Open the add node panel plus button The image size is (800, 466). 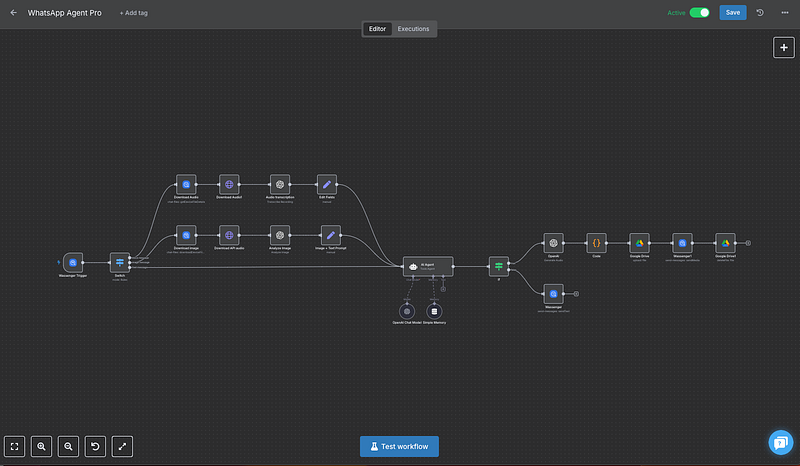pos(784,47)
